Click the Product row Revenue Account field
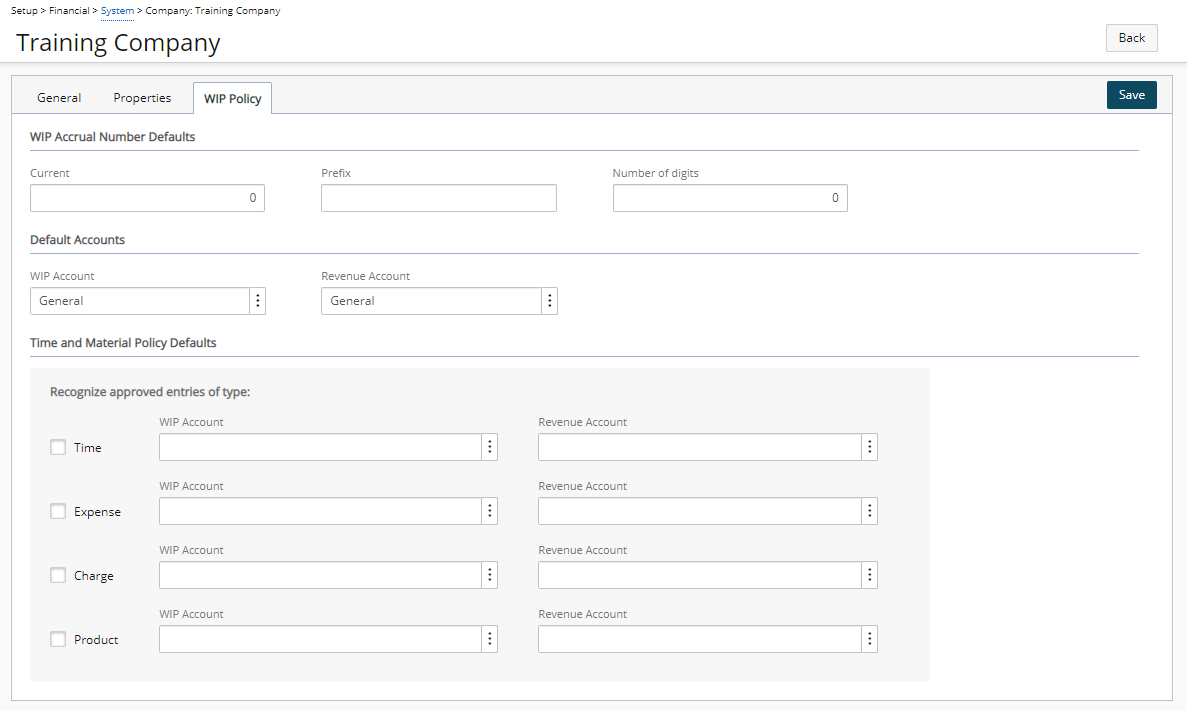 700,639
